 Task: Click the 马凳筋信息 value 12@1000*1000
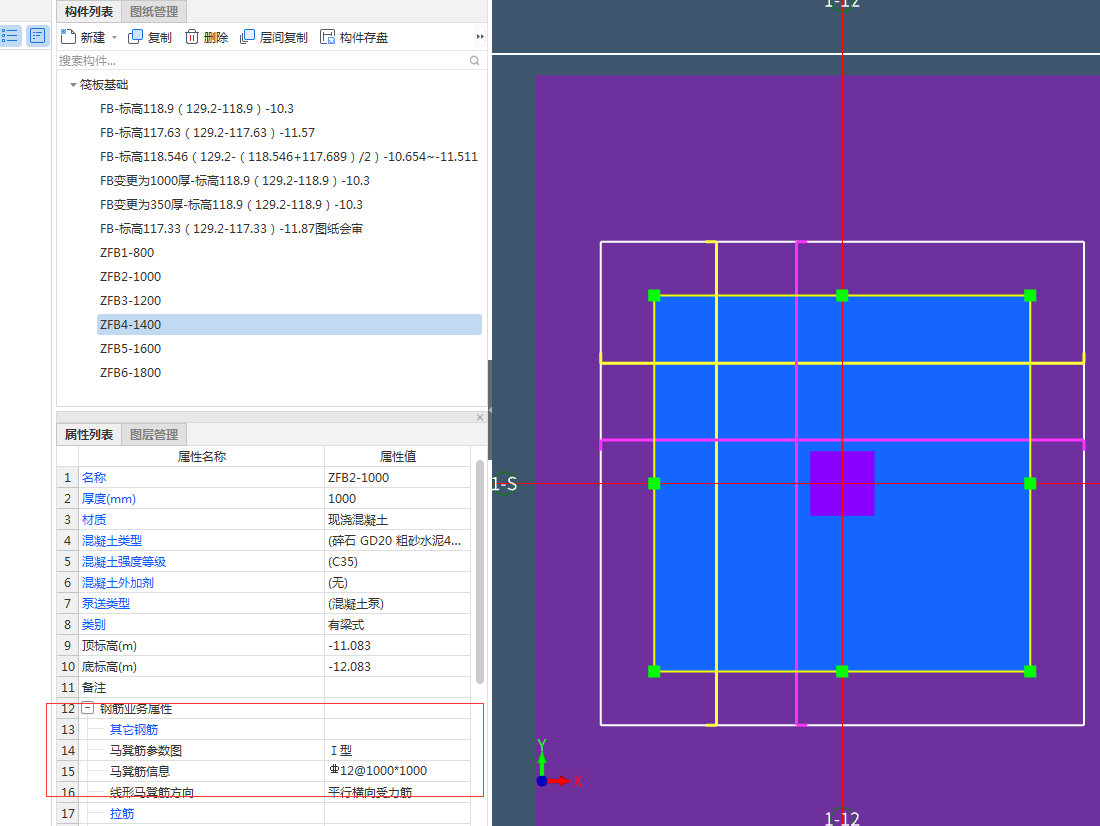[x=397, y=771]
